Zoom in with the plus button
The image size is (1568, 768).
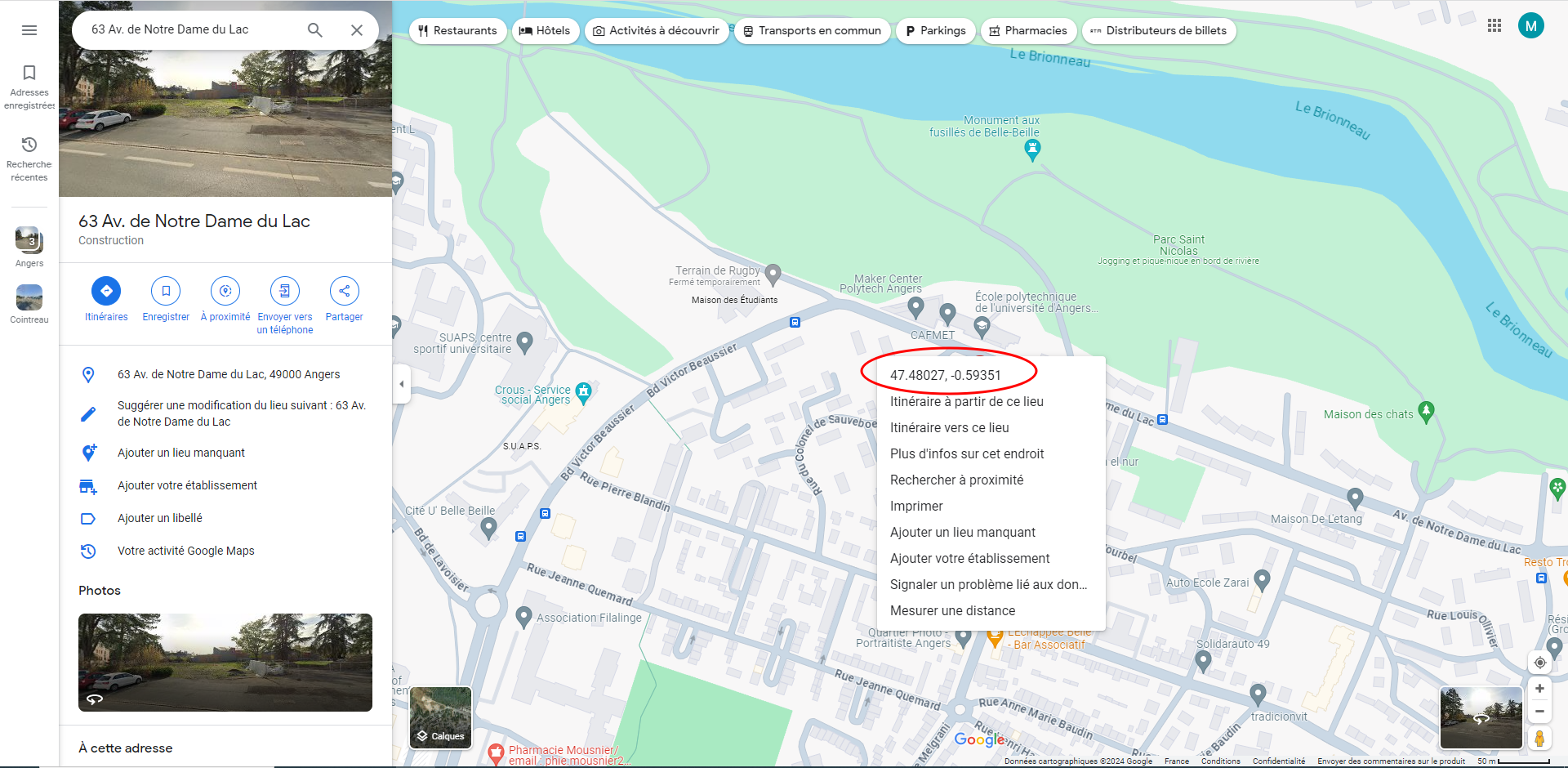pyautogui.click(x=1539, y=689)
